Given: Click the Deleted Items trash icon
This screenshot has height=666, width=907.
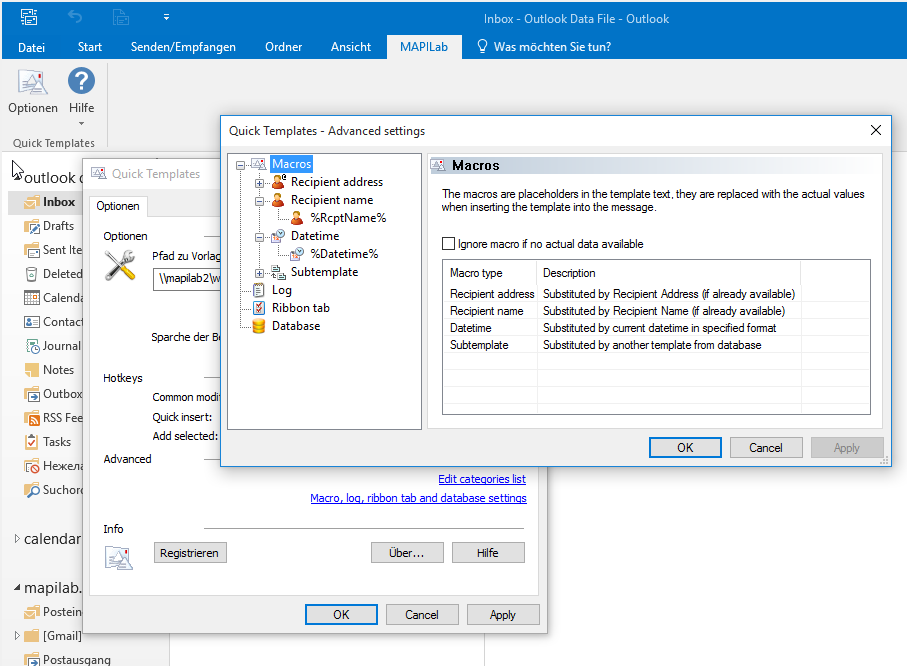Looking at the screenshot, I should [x=31, y=274].
